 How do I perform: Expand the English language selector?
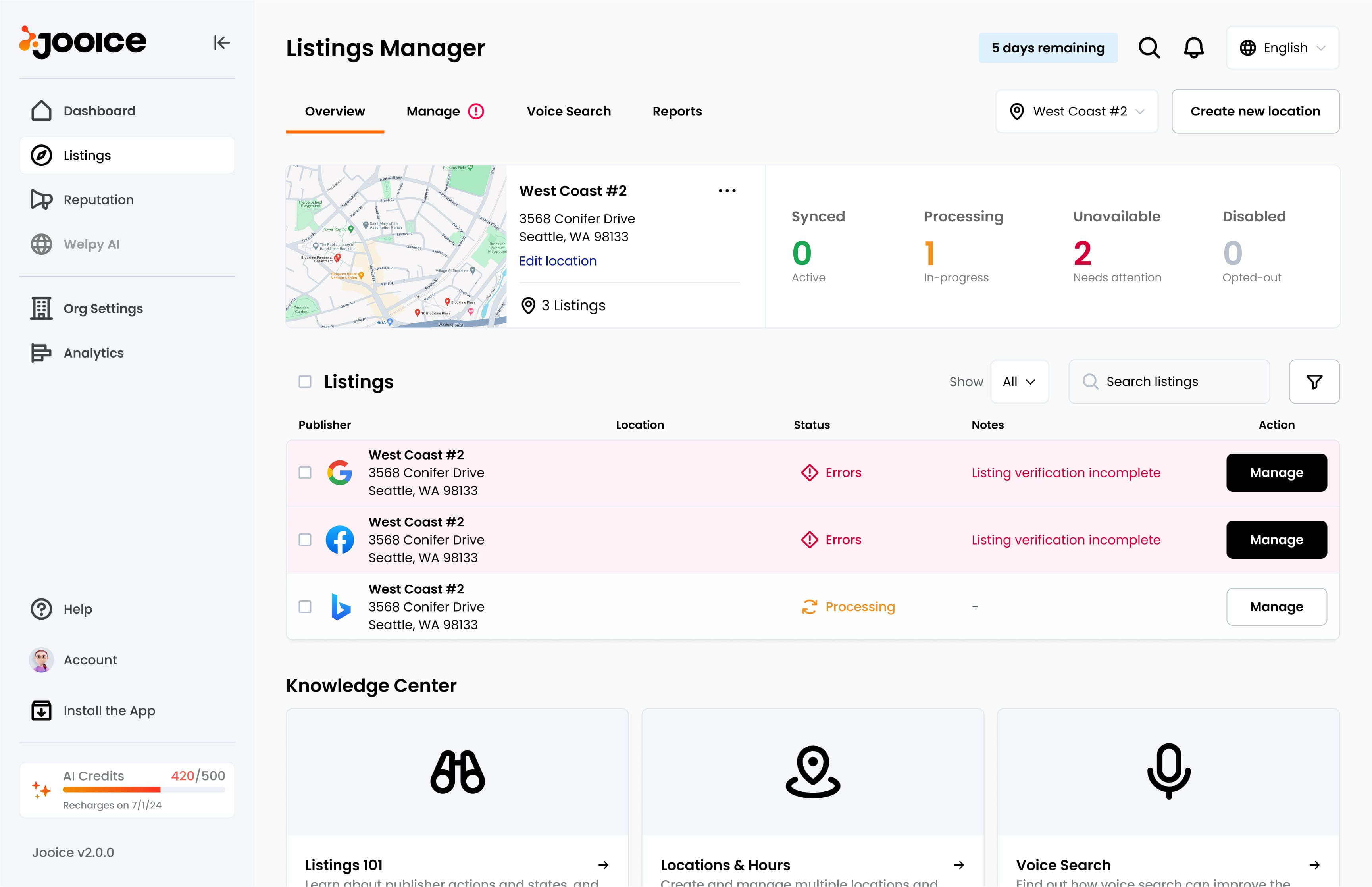[x=1282, y=48]
